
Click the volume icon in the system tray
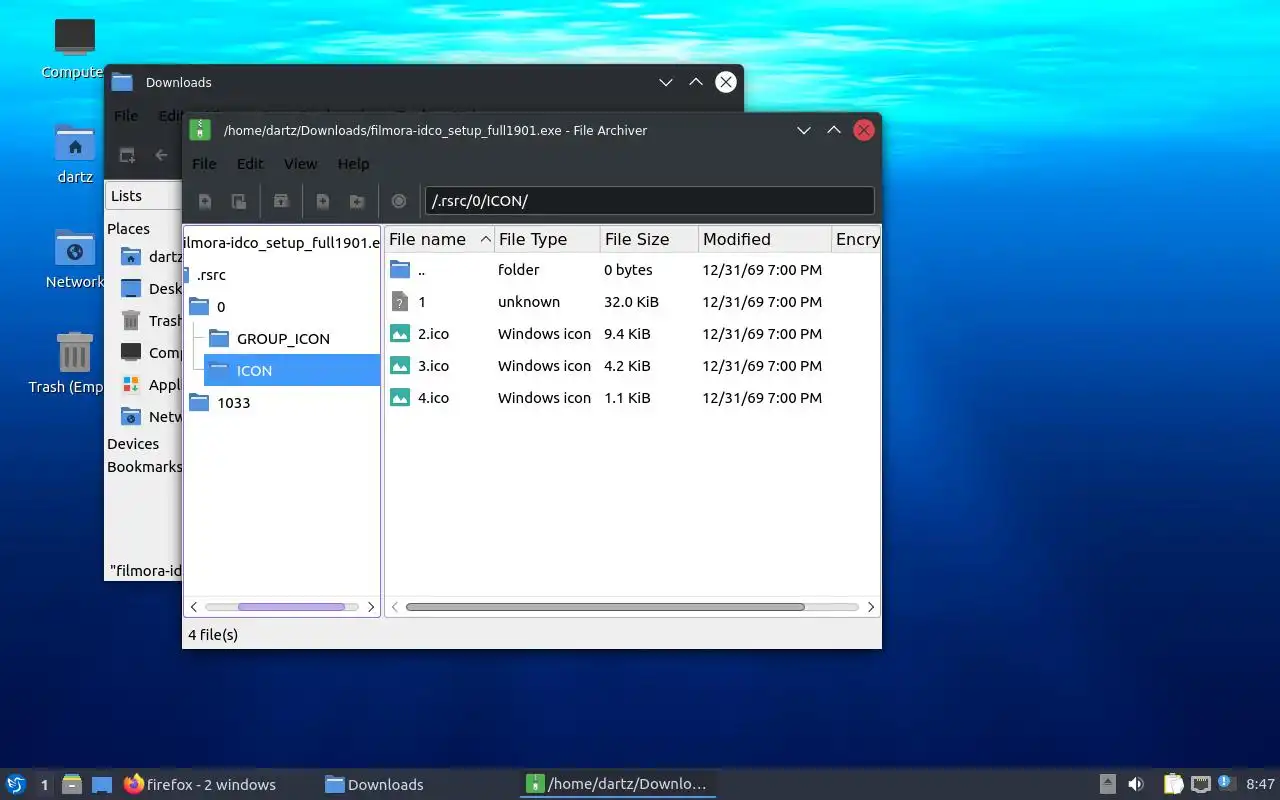pyautogui.click(x=1136, y=784)
